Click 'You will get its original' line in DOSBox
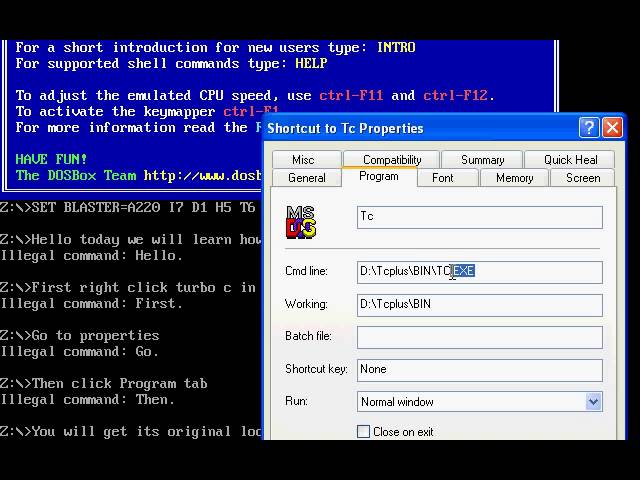 pyautogui.click(x=131, y=431)
